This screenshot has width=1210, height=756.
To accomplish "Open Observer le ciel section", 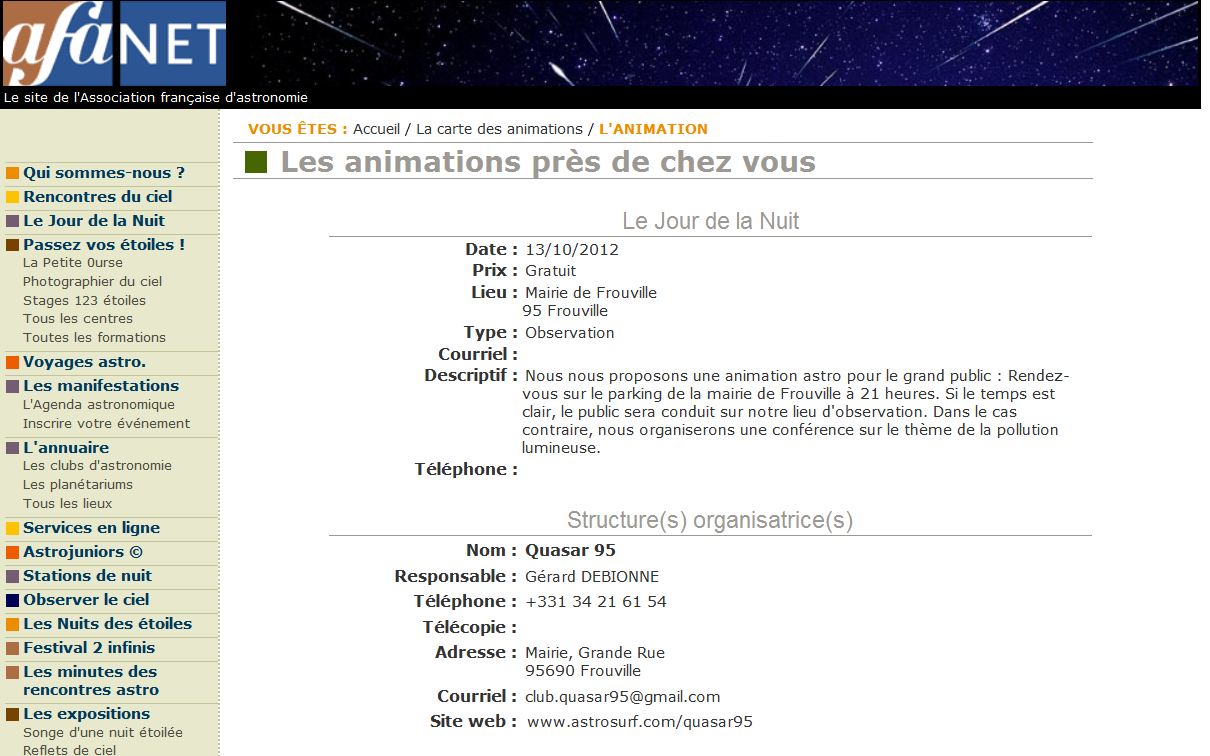I will 86,600.
